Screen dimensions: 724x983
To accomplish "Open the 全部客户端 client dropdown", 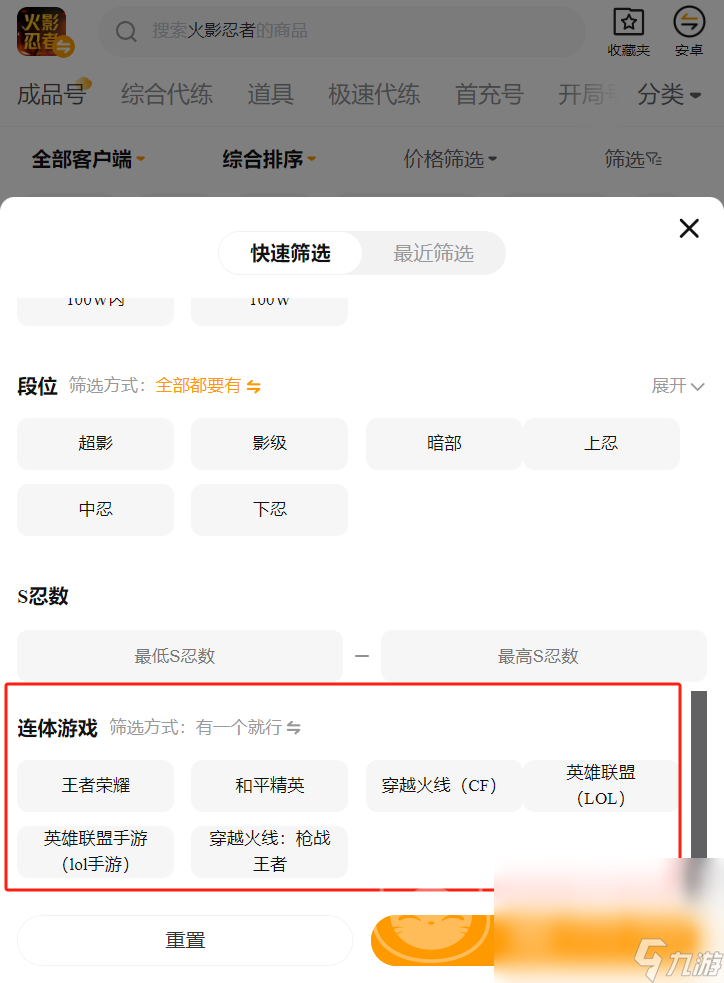I will tap(88, 159).
